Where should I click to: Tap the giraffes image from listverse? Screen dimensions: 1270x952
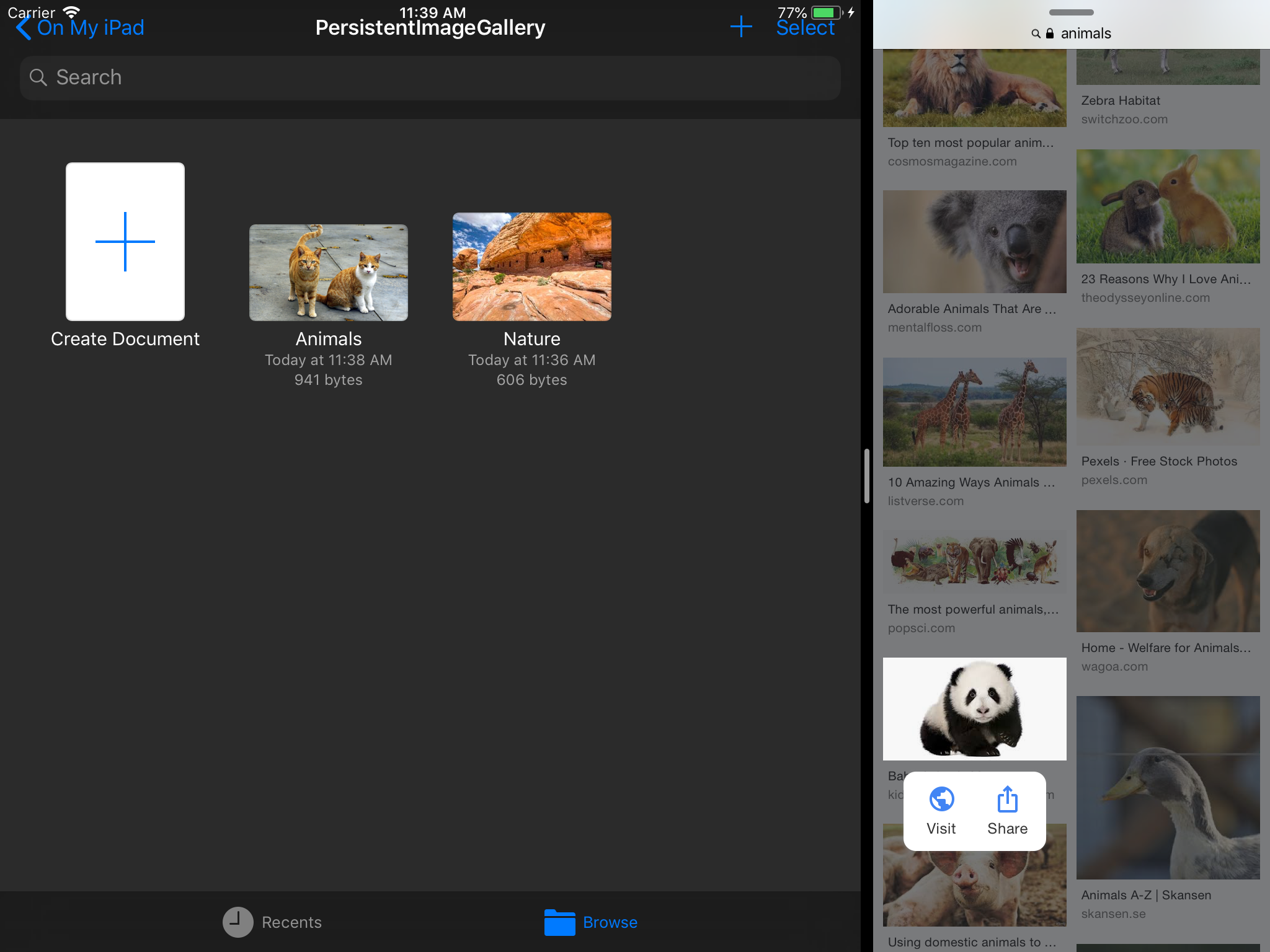[x=974, y=412]
